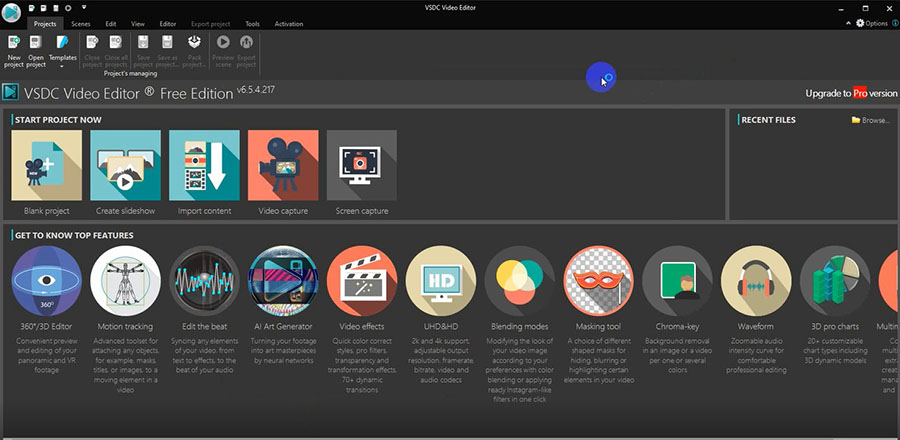
Task: Open an existing project via Open project
Action: tap(36, 51)
